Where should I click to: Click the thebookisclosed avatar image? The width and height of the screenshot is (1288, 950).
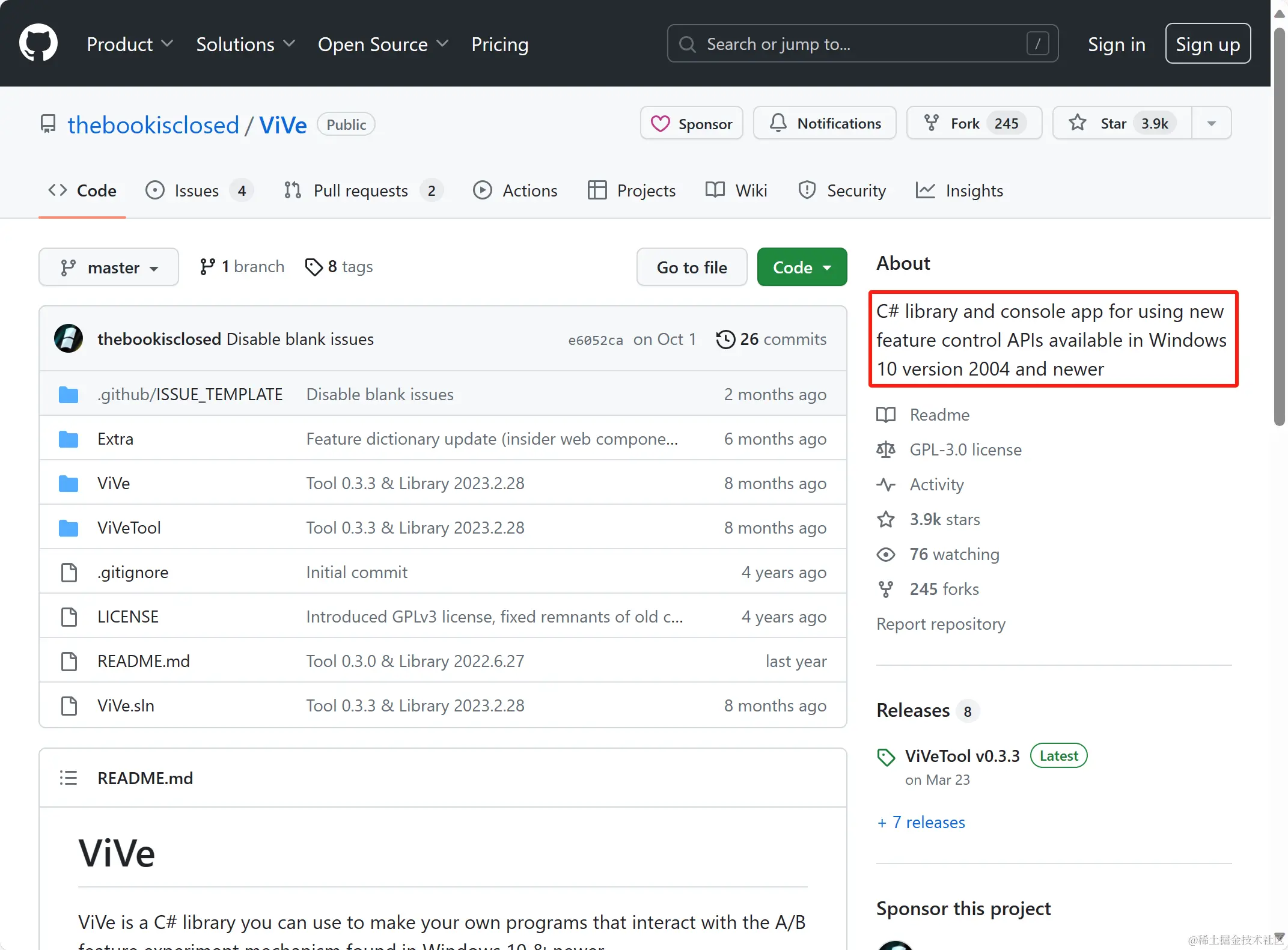[x=69, y=339]
